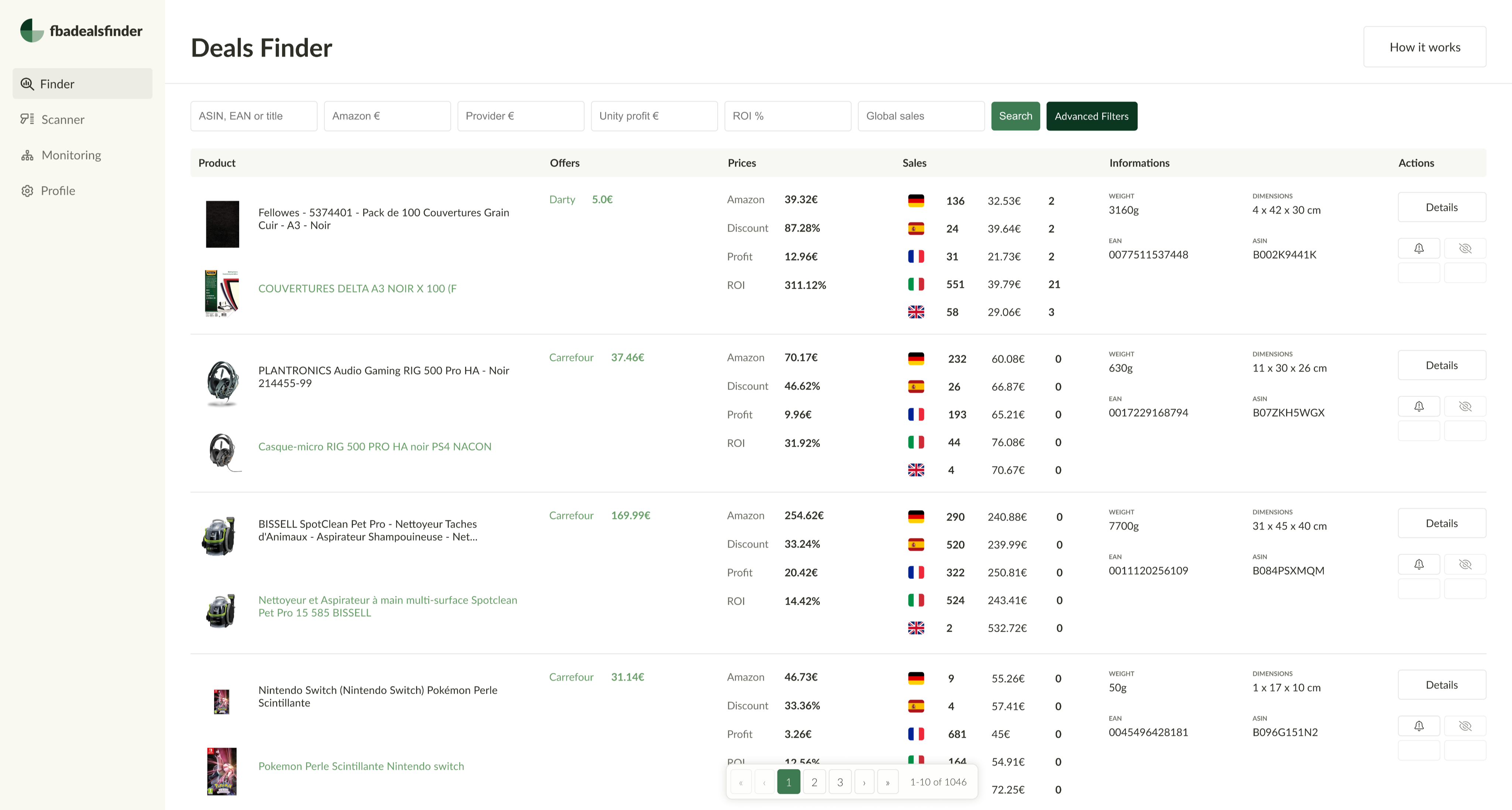Viewport: 1512px width, 810px height.
Task: Click the French flag in Pokémon Perle sales row
Action: pos(915,734)
